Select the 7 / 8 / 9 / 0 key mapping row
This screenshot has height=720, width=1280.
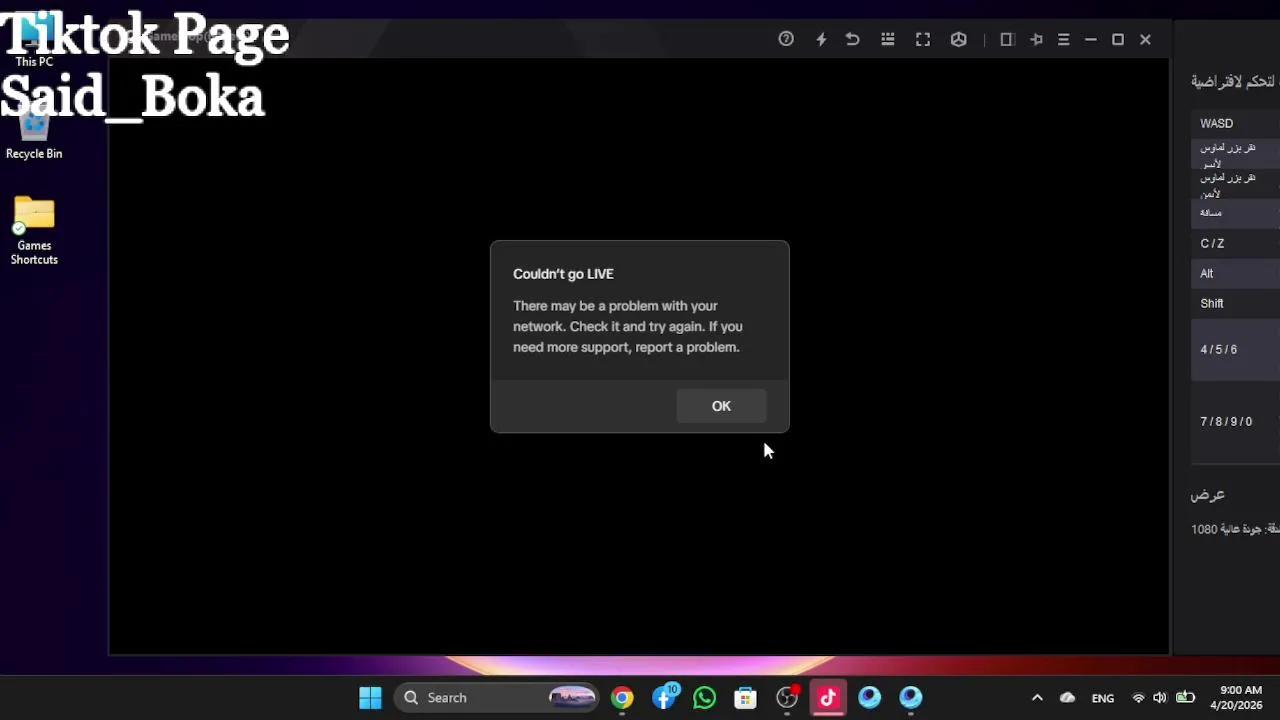tap(1235, 421)
